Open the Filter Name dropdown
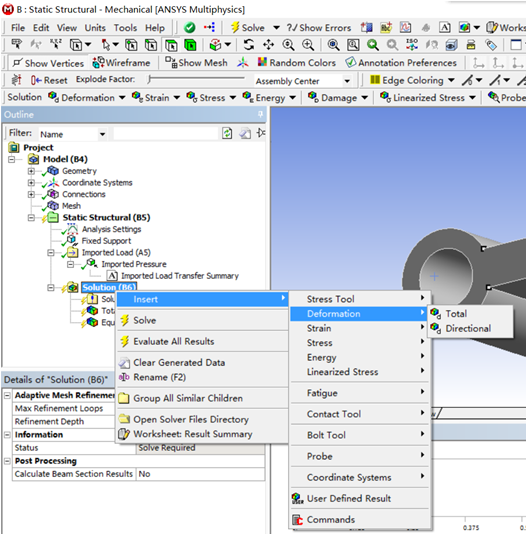 coord(102,134)
